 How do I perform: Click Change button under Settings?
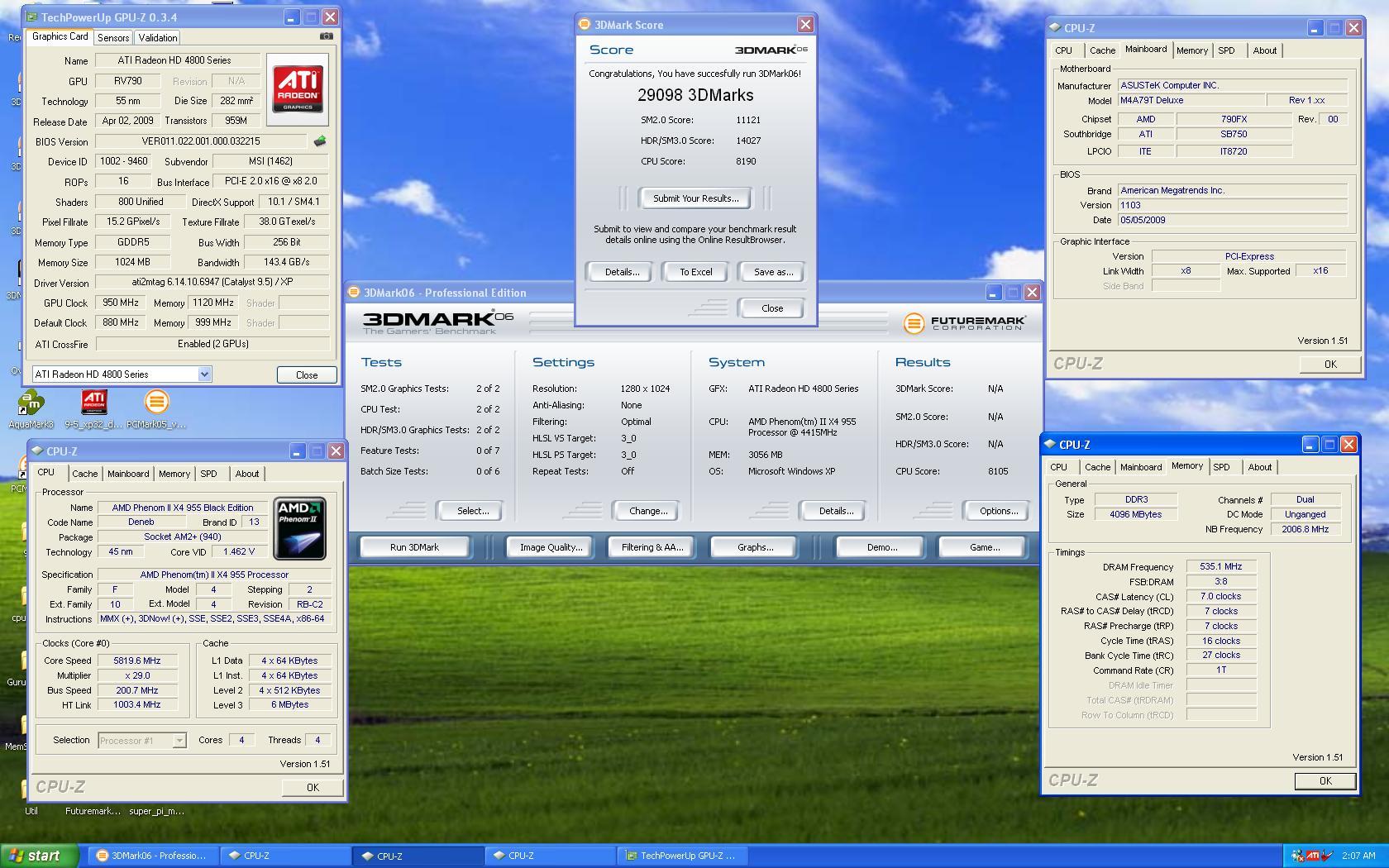point(648,511)
